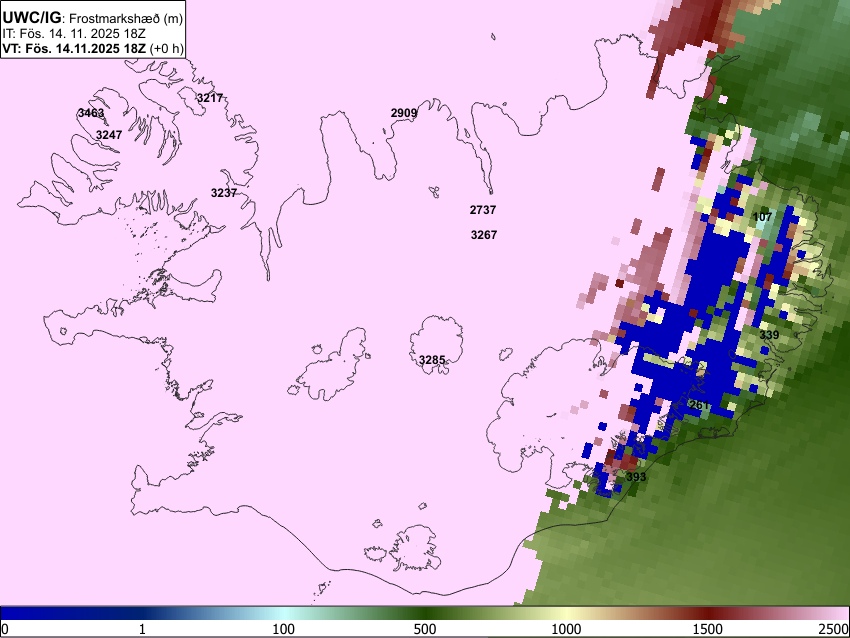Click the 261 value label
Viewport: 850px width, 638px height.
(x=699, y=404)
